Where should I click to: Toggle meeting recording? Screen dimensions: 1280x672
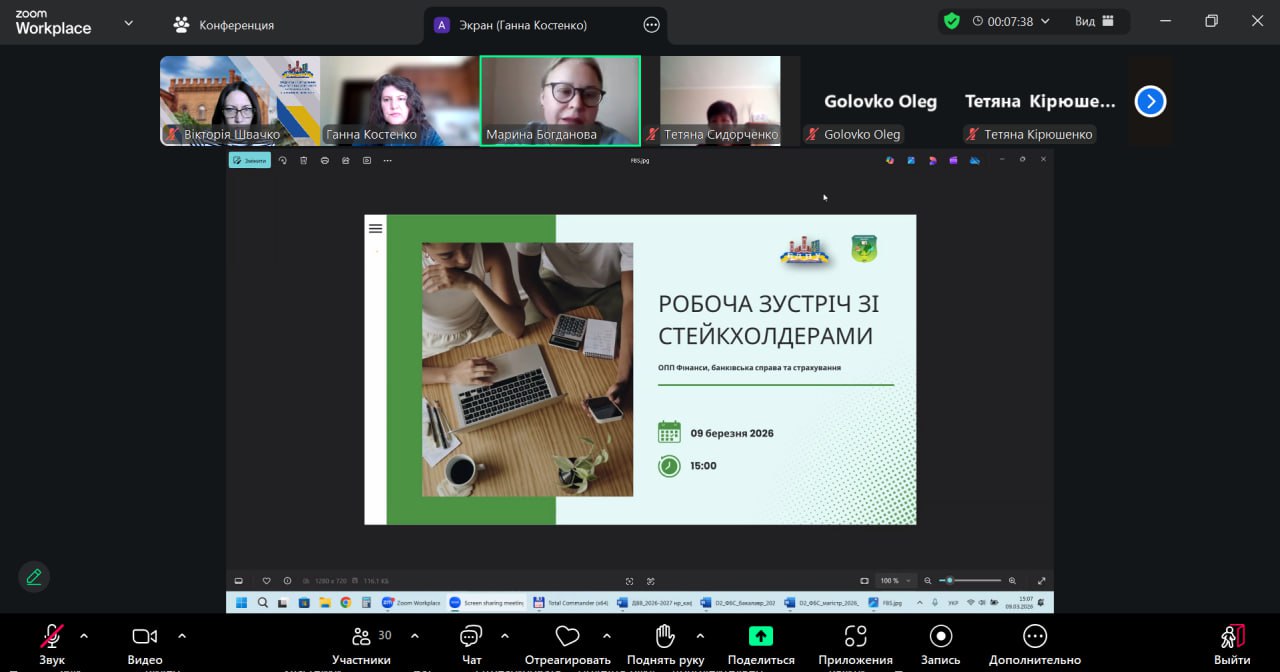pos(940,637)
